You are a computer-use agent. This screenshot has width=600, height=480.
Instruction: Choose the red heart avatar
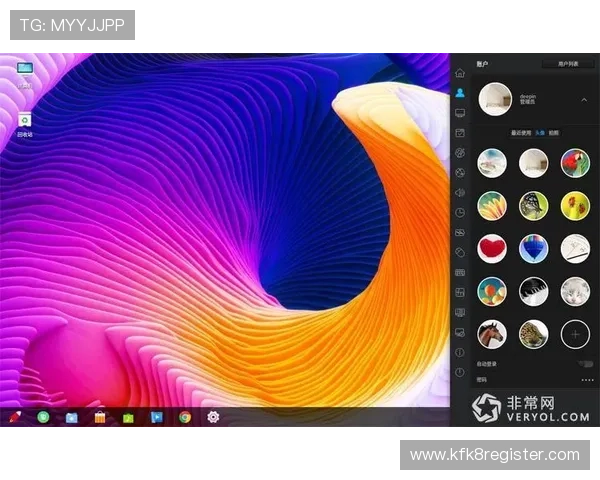point(492,249)
